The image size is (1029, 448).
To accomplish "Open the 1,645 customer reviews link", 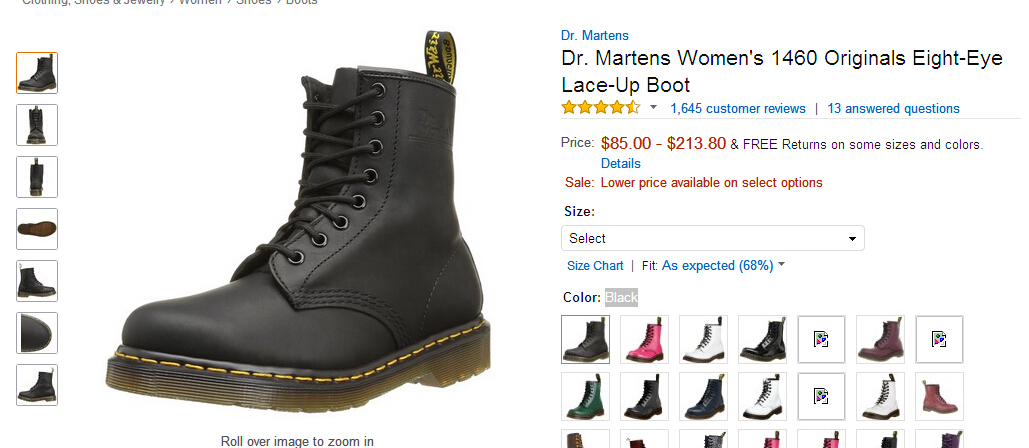I will (x=737, y=108).
